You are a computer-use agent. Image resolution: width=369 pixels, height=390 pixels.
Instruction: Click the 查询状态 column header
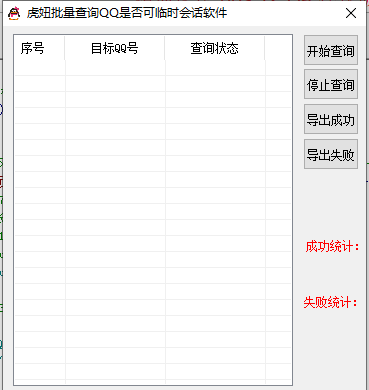pyautogui.click(x=215, y=48)
